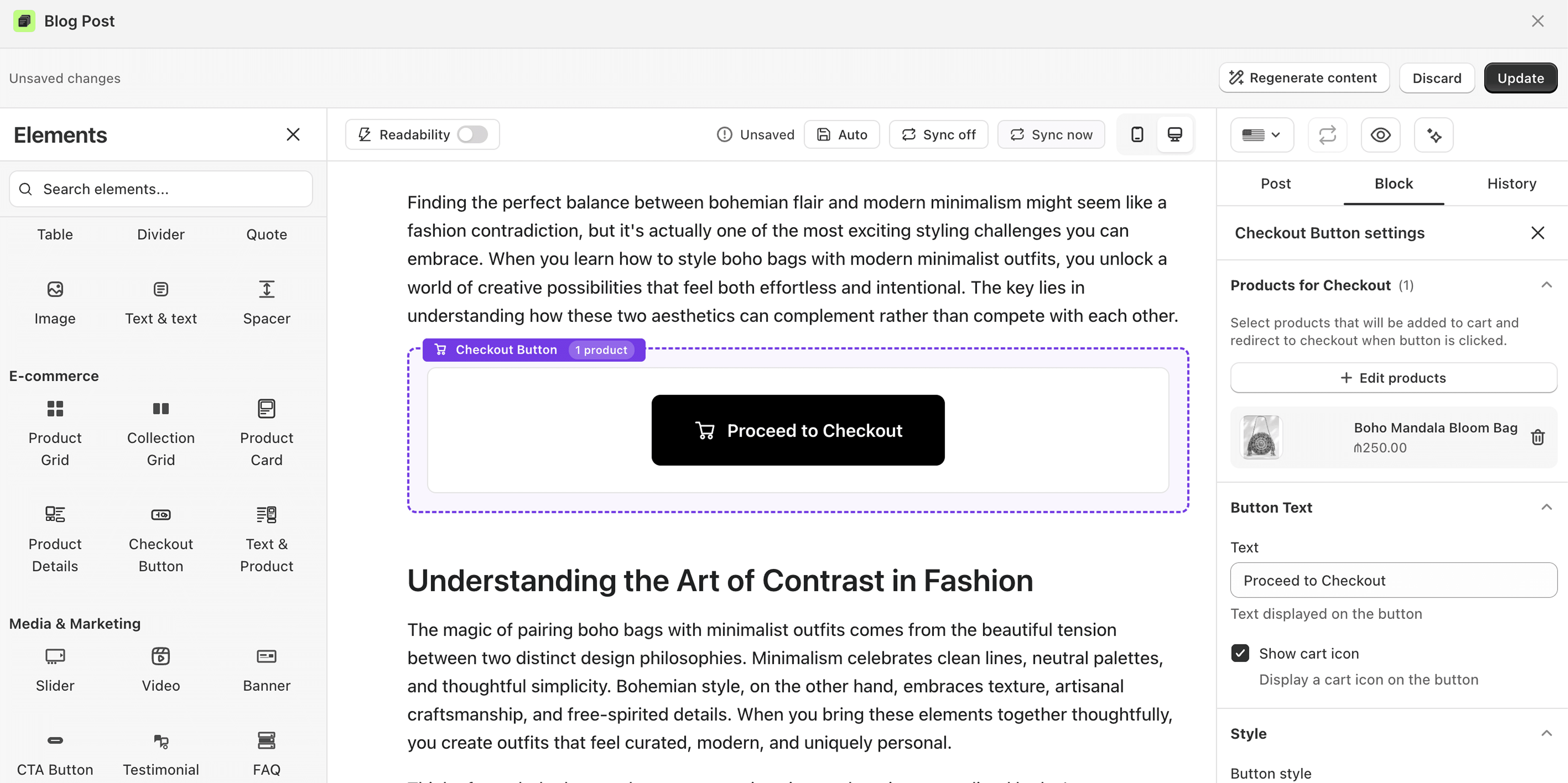Insert a Quote element

click(x=267, y=234)
